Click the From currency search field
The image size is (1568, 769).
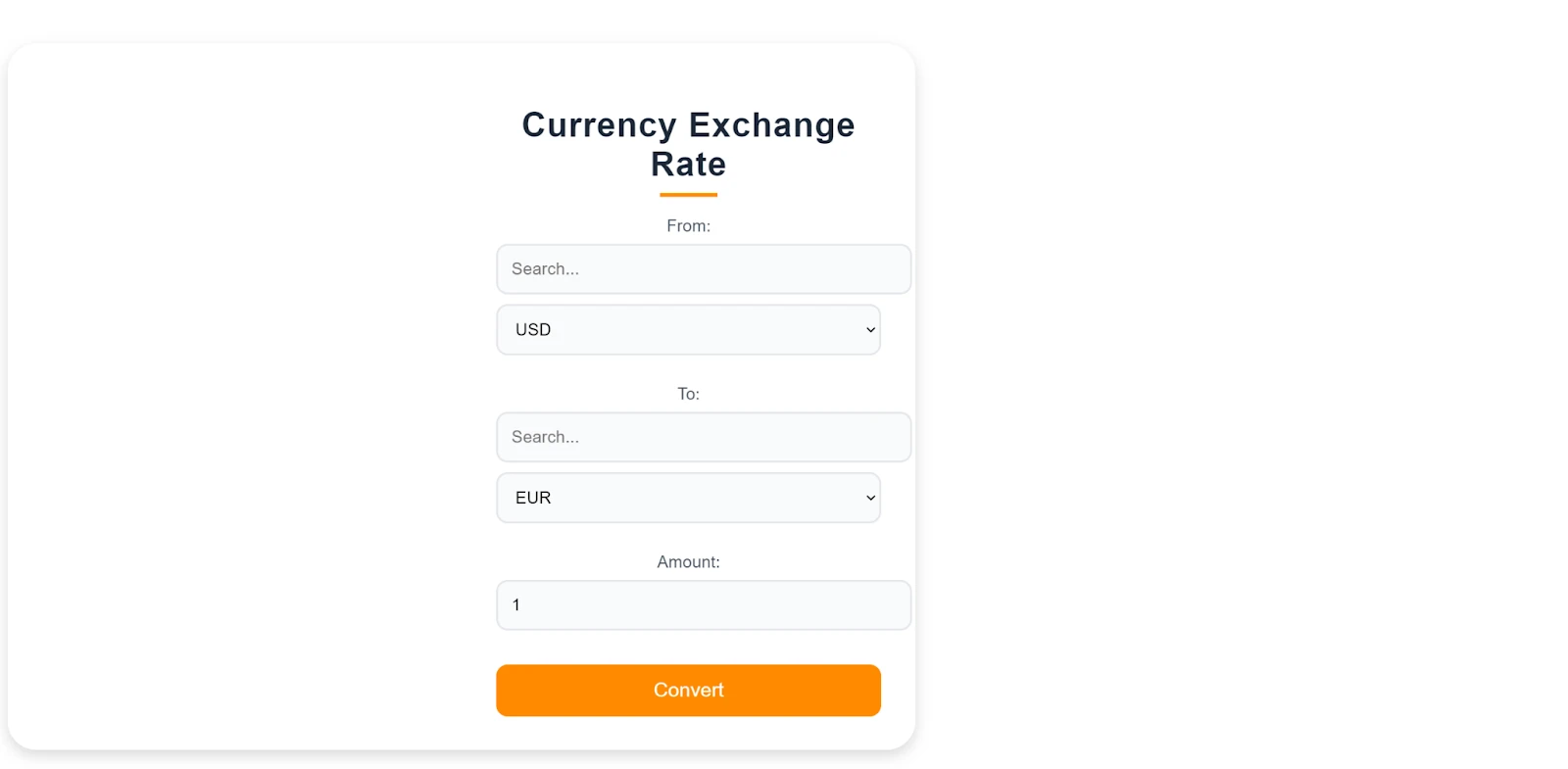(703, 268)
